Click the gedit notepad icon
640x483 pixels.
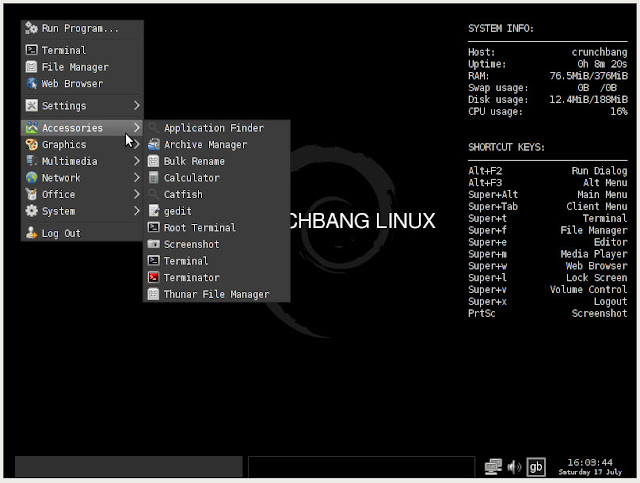pyautogui.click(x=153, y=211)
